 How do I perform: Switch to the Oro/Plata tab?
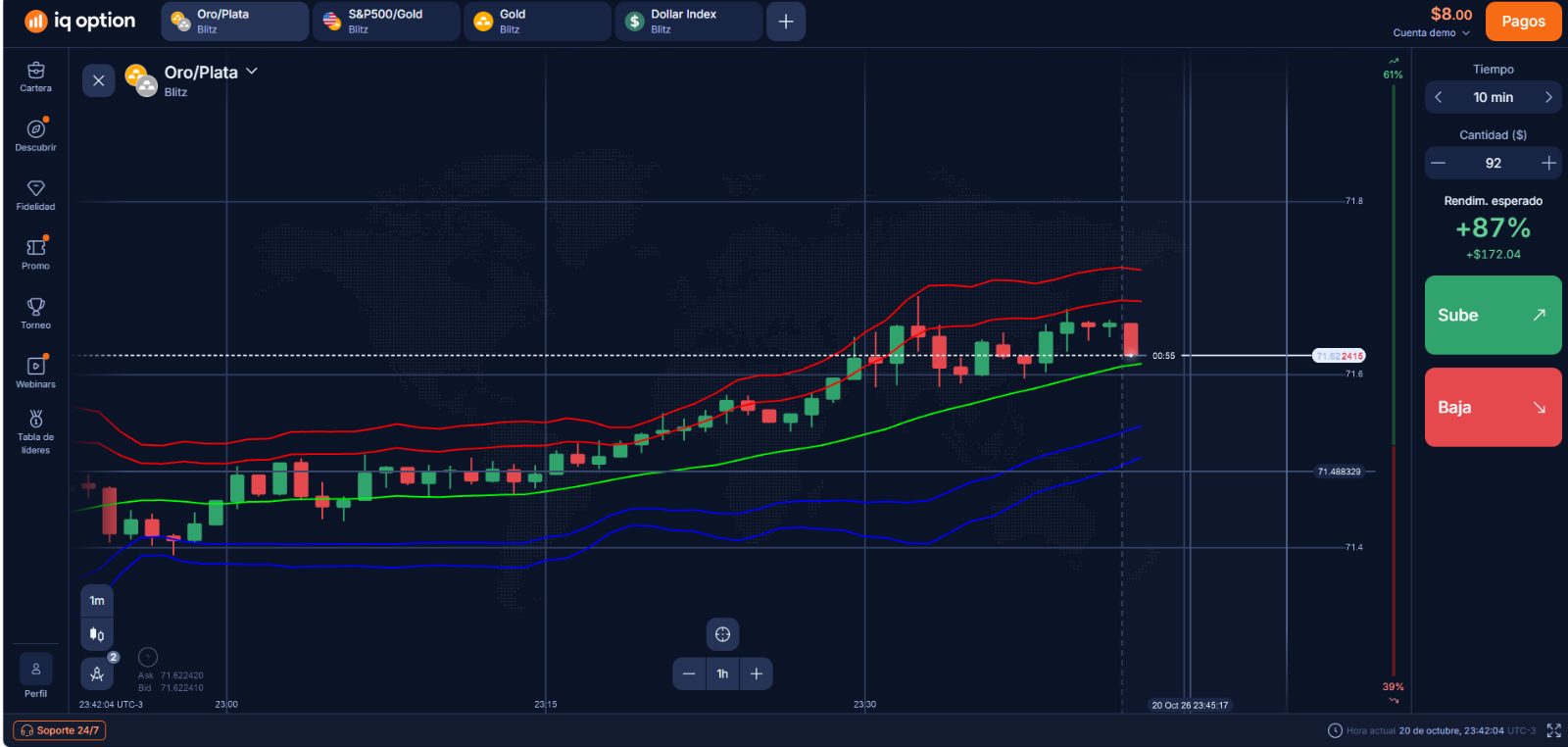tap(234, 21)
